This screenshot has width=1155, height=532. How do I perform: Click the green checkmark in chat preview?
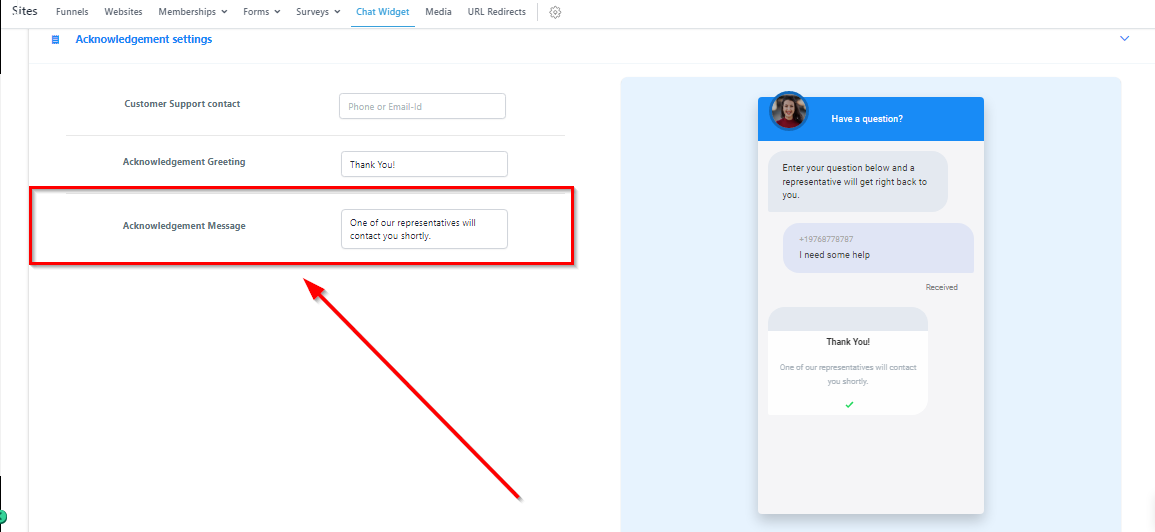[x=849, y=405]
